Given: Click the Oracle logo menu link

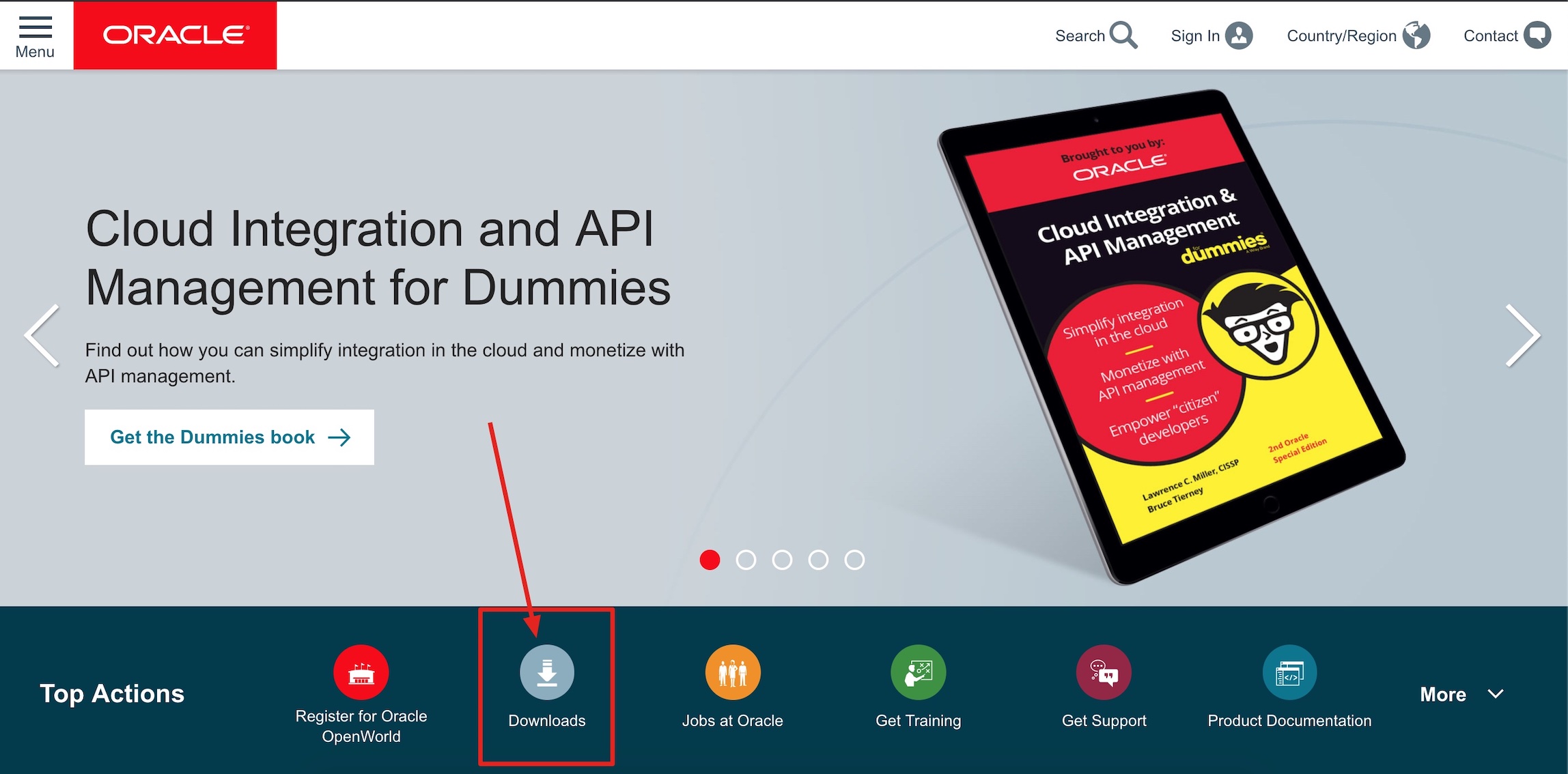Looking at the screenshot, I should tap(172, 35).
